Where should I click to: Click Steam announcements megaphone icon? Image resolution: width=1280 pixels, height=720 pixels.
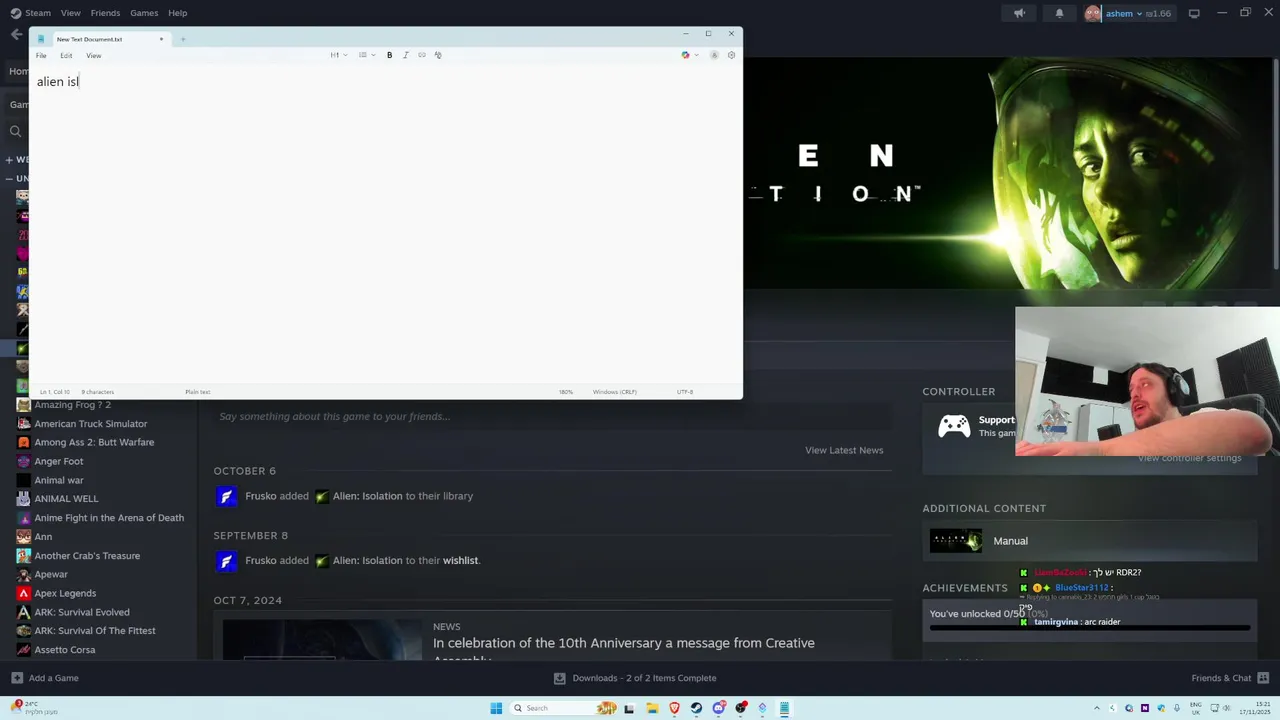1019,13
